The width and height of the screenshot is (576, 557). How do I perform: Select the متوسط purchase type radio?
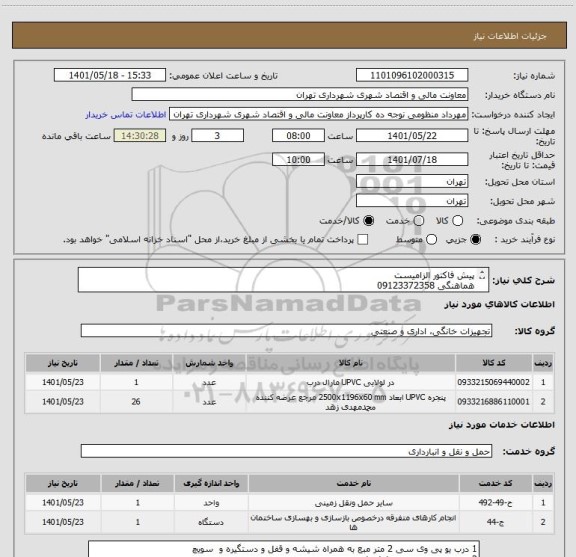tap(432, 240)
